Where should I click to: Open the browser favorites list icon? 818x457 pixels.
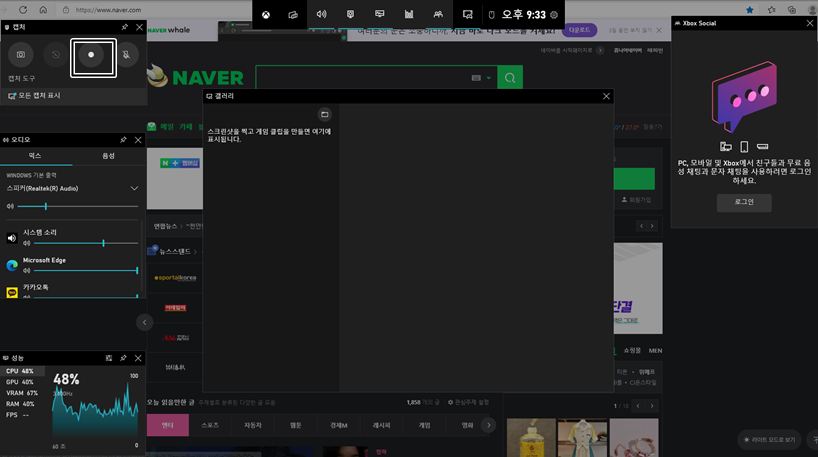(x=772, y=9)
